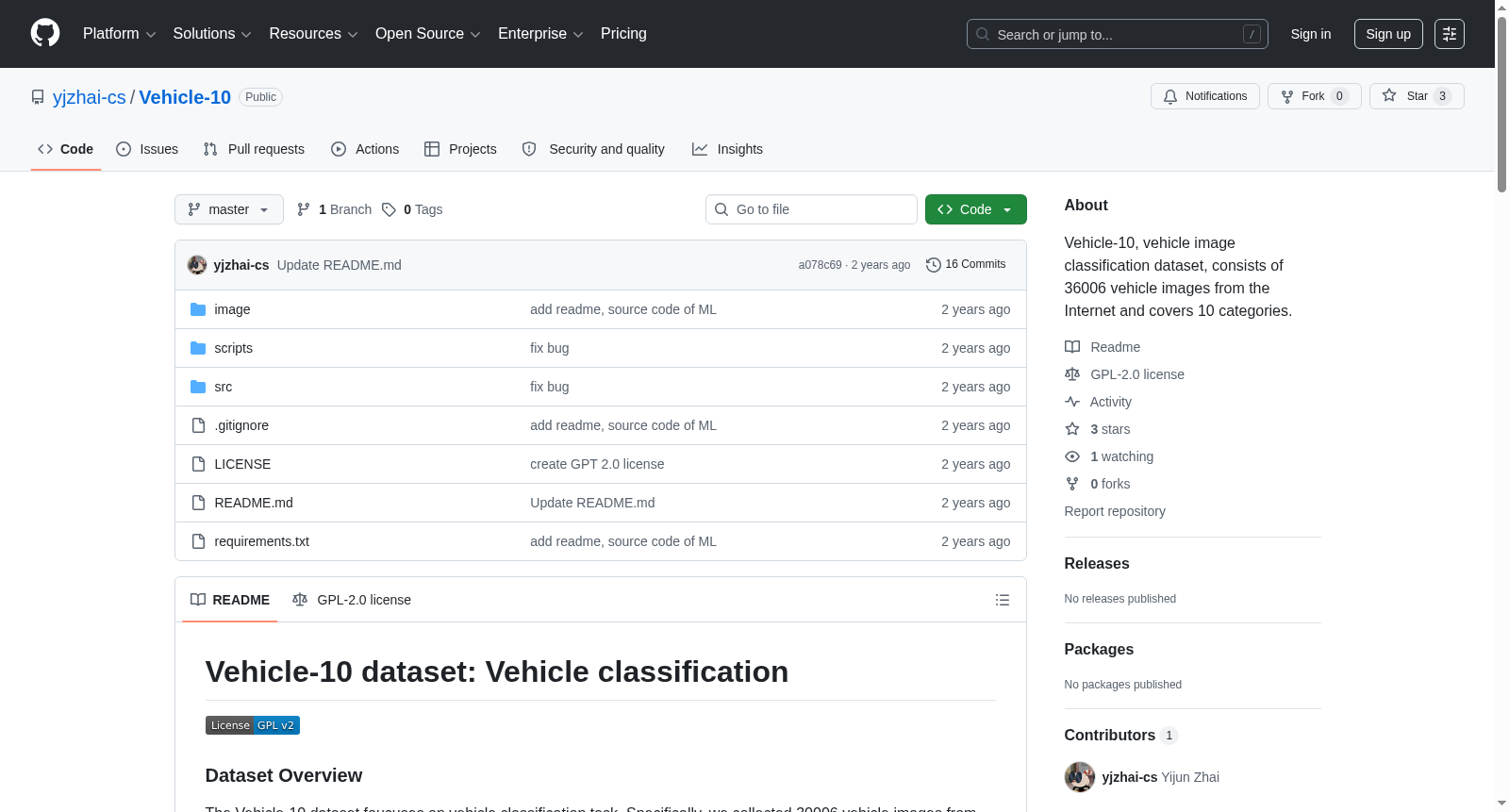This screenshot has height=812, width=1509.
Task: View the 16 Commits history
Action: [x=966, y=265]
